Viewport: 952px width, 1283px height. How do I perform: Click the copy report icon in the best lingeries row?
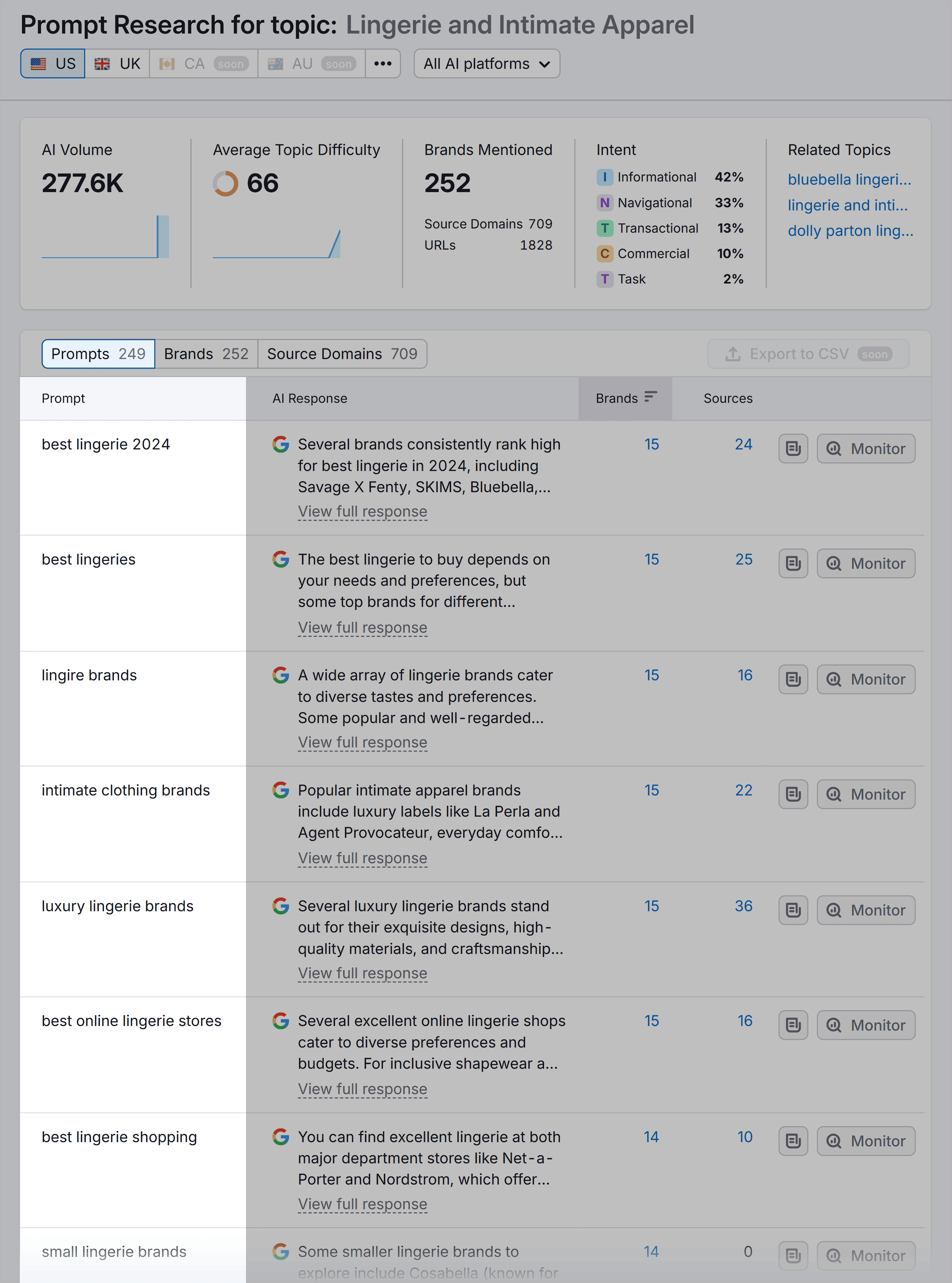click(793, 564)
